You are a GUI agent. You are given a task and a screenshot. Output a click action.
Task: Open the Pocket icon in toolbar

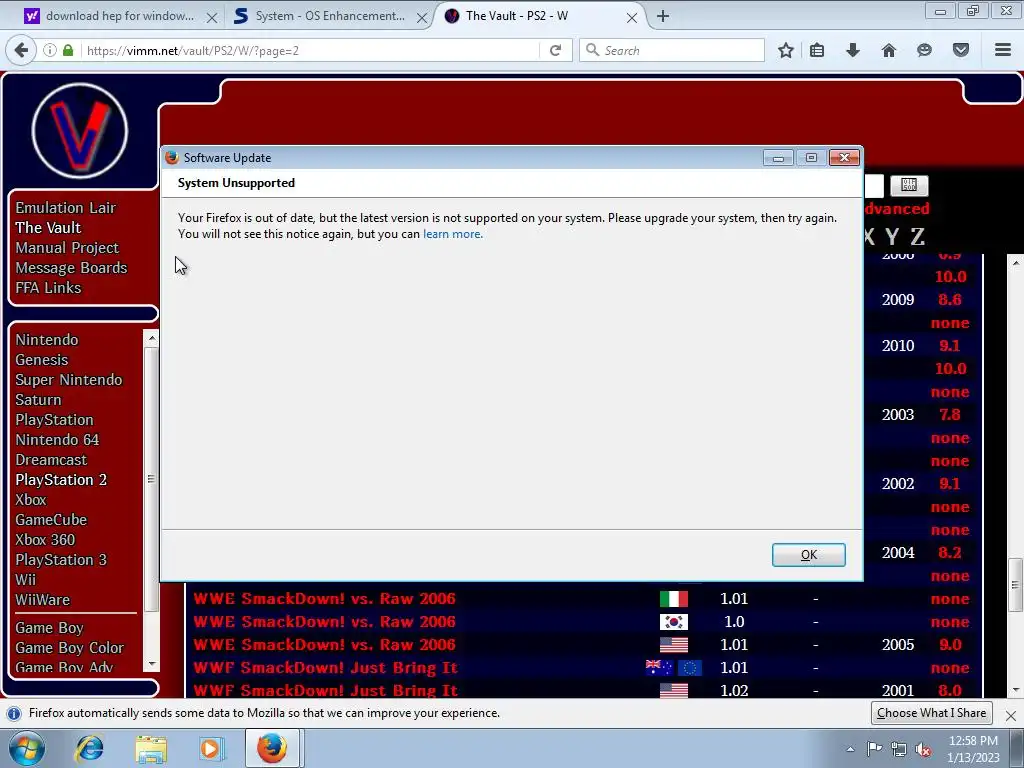click(961, 50)
